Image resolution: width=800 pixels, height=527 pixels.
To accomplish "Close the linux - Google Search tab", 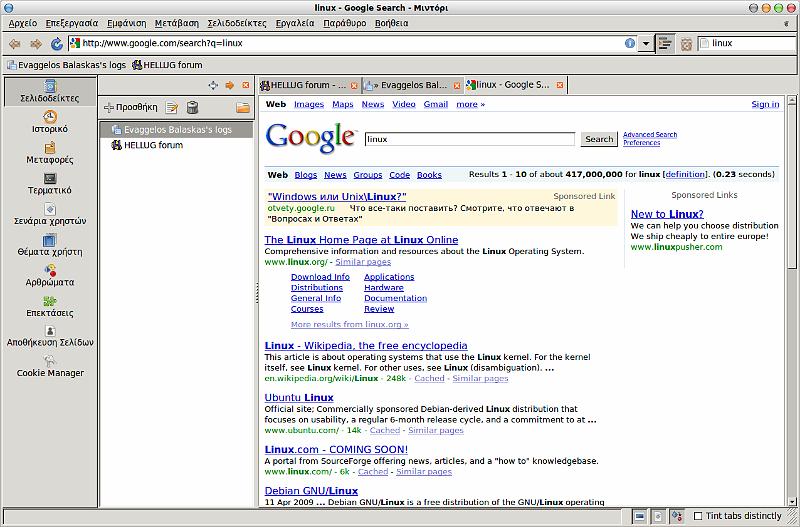I will [560, 85].
